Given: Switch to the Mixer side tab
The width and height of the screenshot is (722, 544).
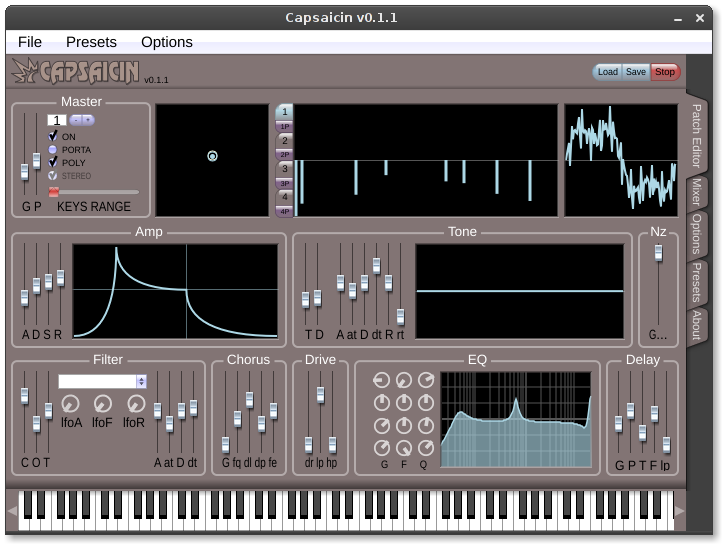Looking at the screenshot, I should (696, 191).
